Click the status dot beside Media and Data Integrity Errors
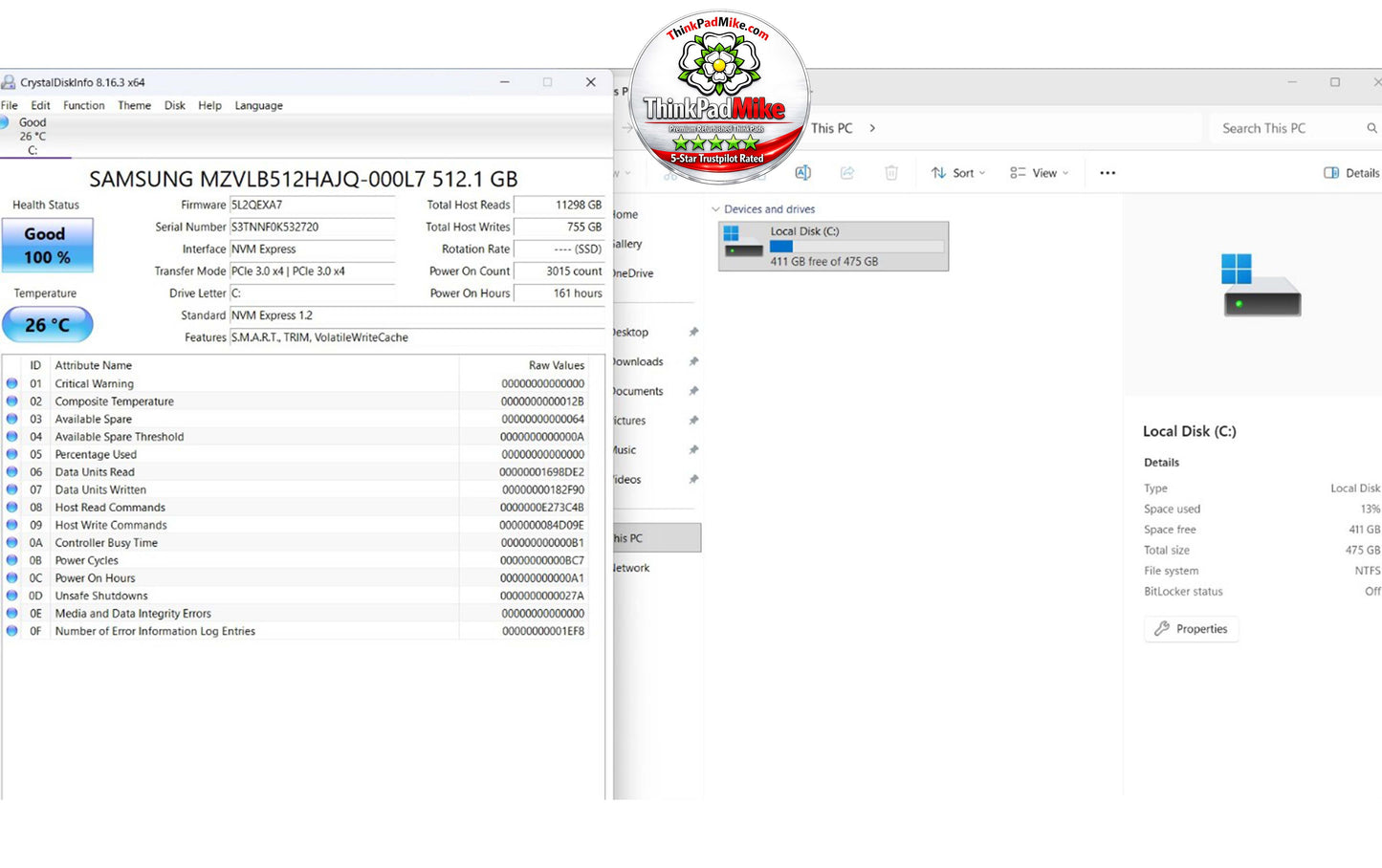Screen dimensions: 1382x868 coord(11,614)
